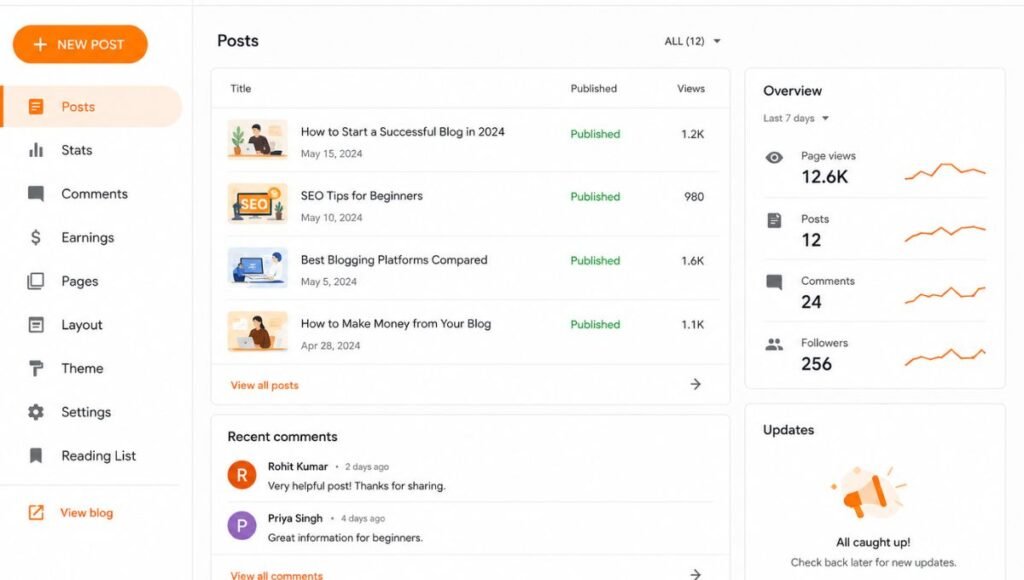Open the View all comments link
1024x580 pixels.
click(x=276, y=575)
